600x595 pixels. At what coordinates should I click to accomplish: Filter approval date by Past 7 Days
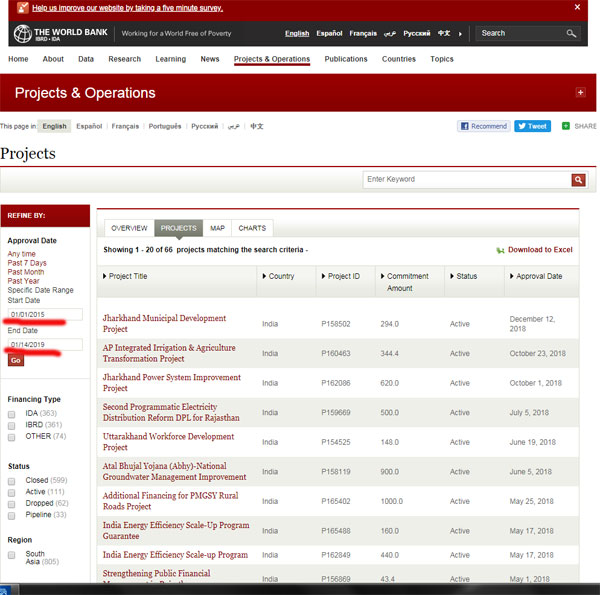(27, 263)
